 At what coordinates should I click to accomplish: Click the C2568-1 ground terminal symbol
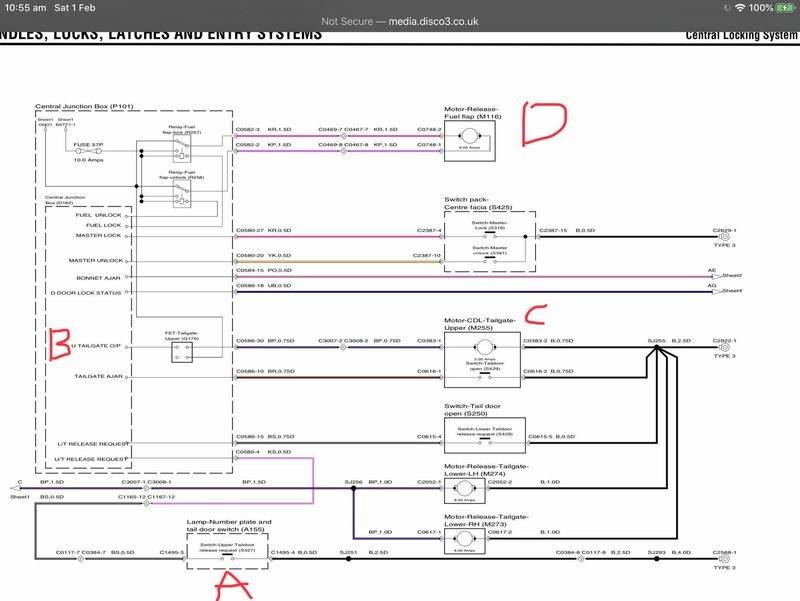point(724,559)
